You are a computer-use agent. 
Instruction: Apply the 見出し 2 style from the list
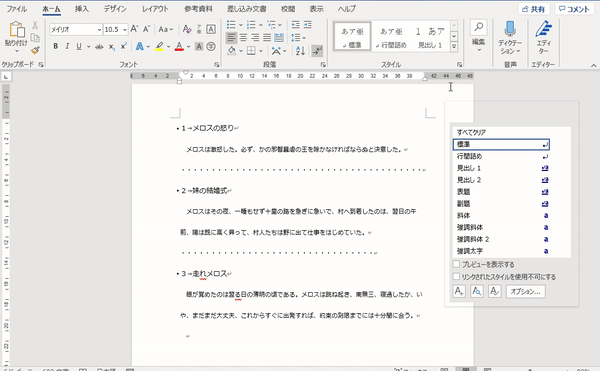(x=502, y=180)
